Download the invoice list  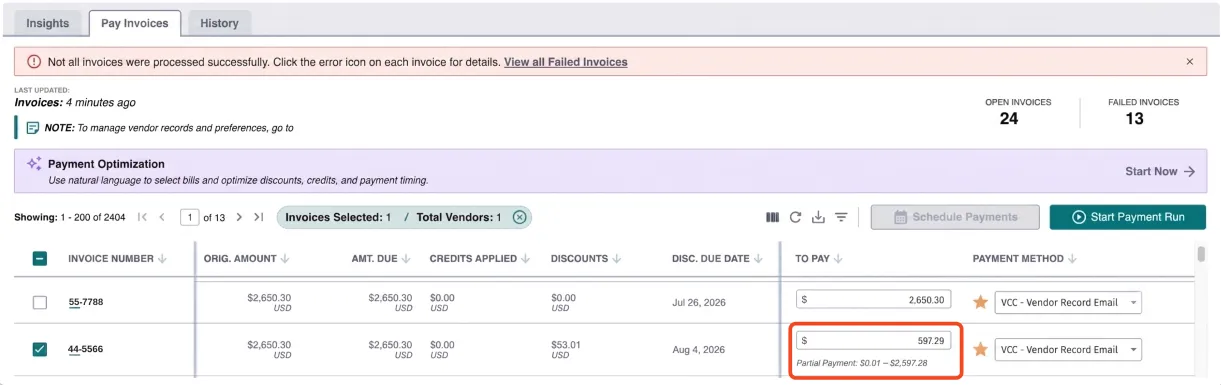(x=818, y=217)
